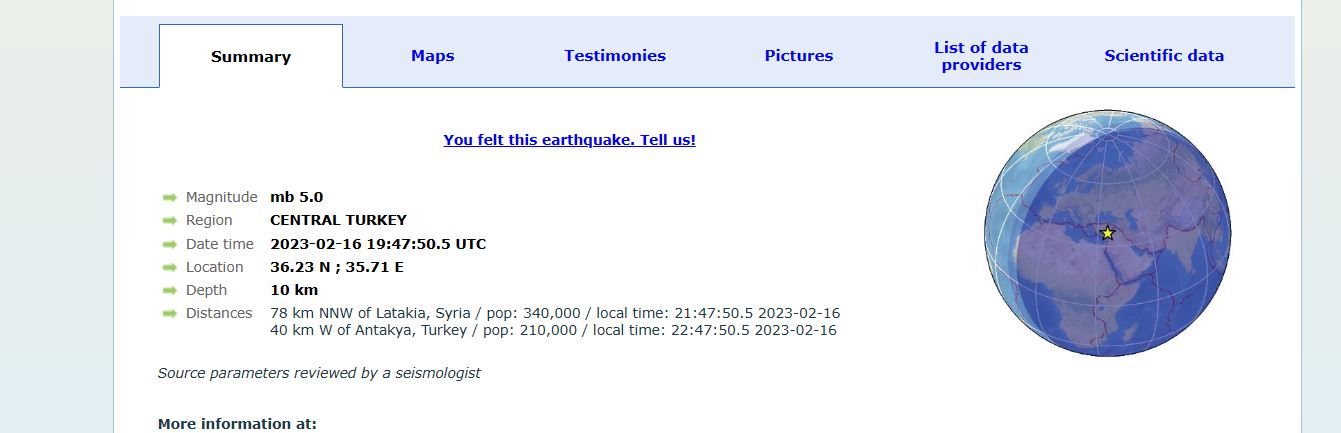
Task: Open List of data providers tab
Action: [981, 56]
